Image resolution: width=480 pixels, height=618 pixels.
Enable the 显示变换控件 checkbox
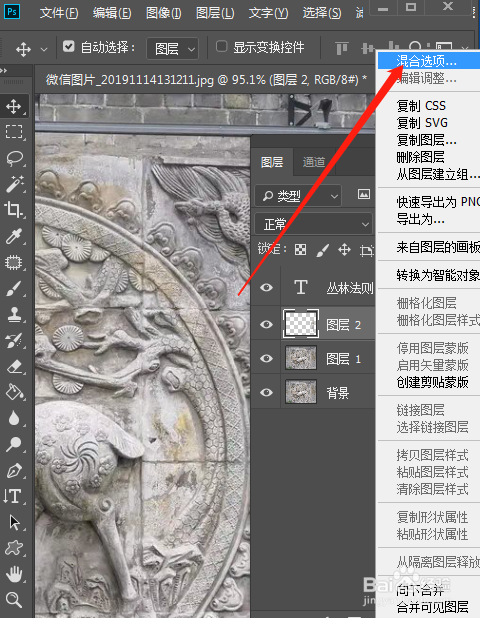221,47
